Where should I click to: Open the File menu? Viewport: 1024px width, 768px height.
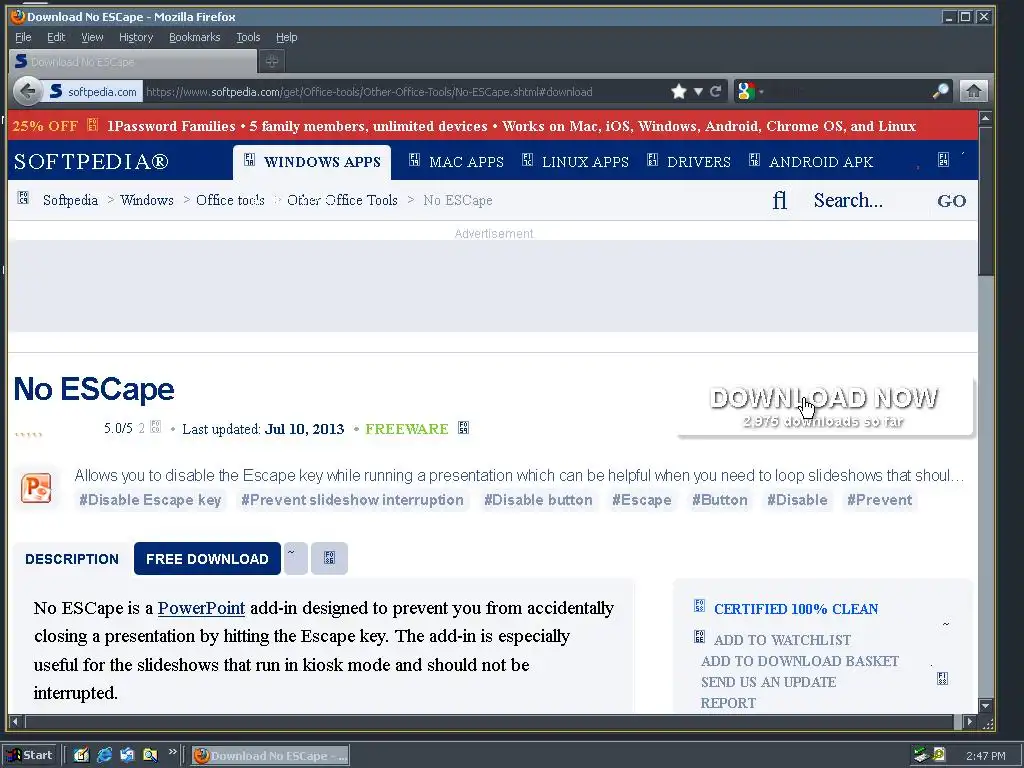(x=23, y=37)
